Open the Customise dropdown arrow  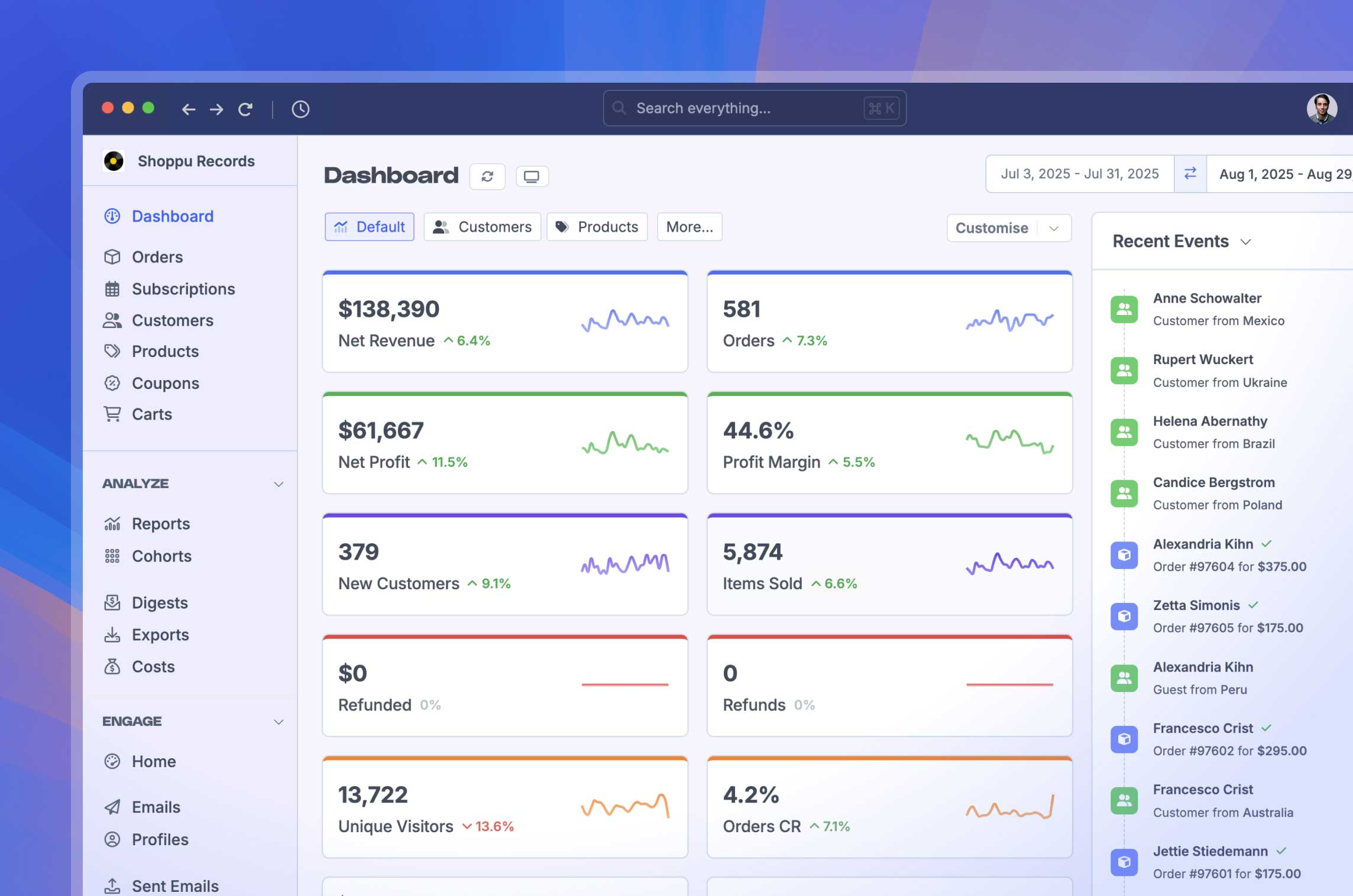point(1054,229)
